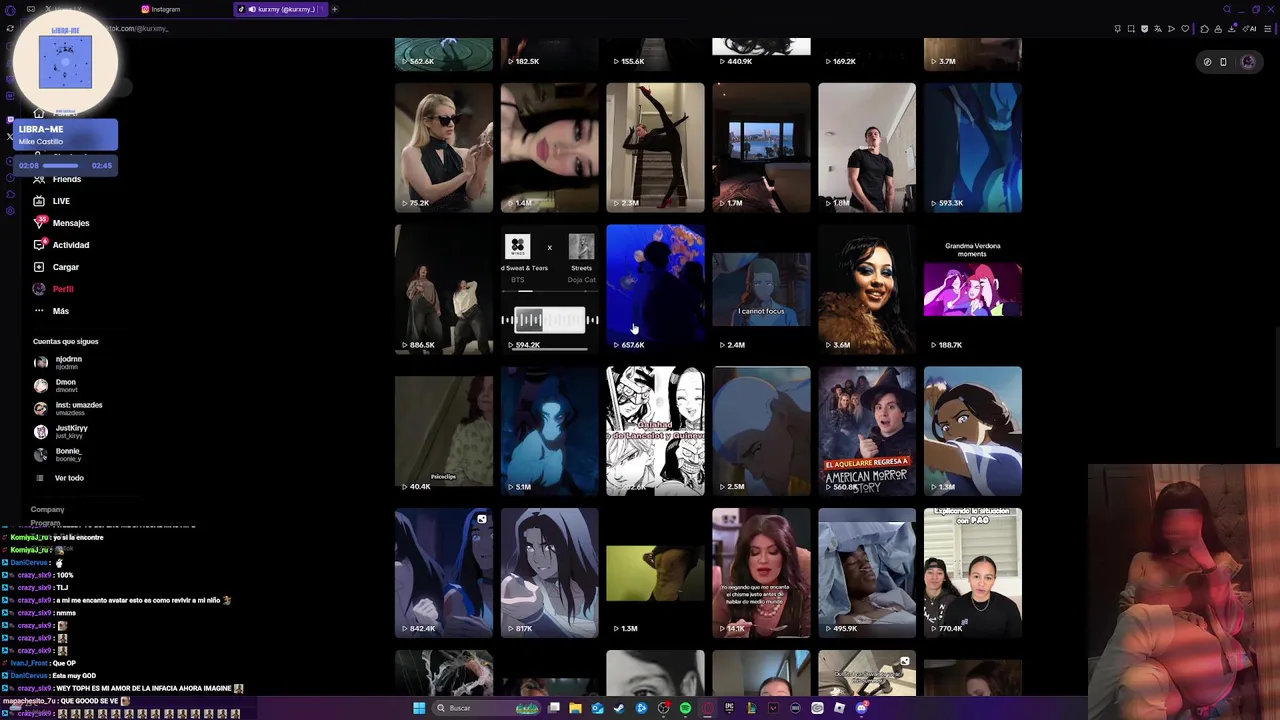Open the TikTok get-app phone icon
The image size is (1280, 720).
[1223, 62]
